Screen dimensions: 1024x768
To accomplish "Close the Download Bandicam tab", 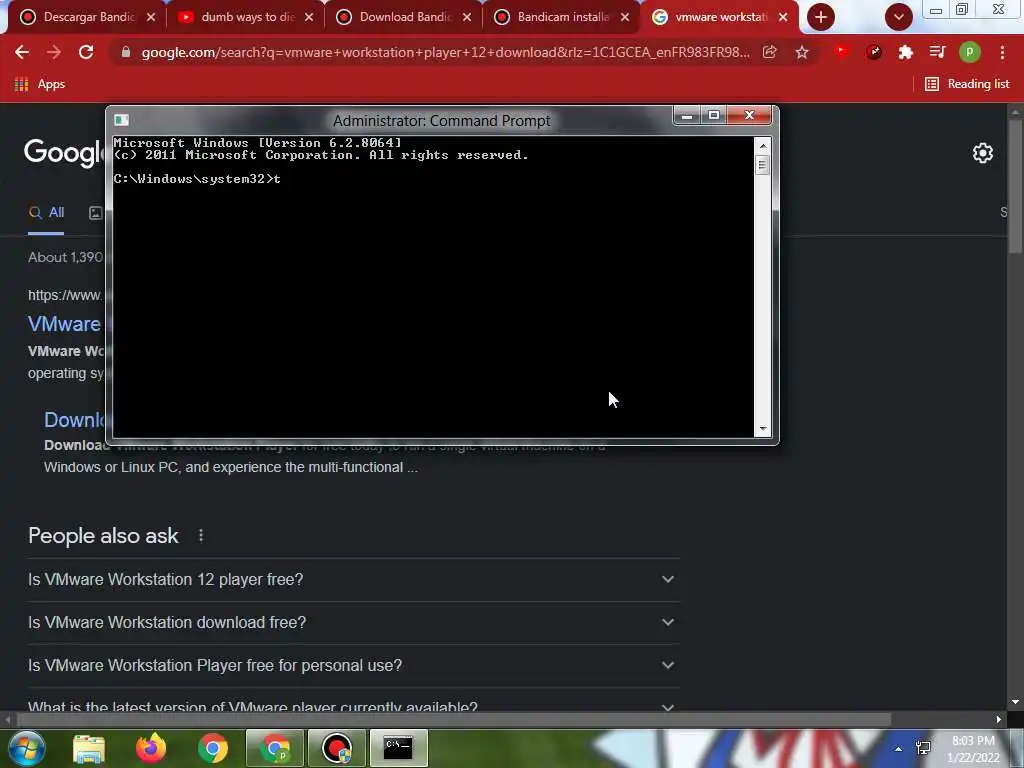I will [x=467, y=17].
